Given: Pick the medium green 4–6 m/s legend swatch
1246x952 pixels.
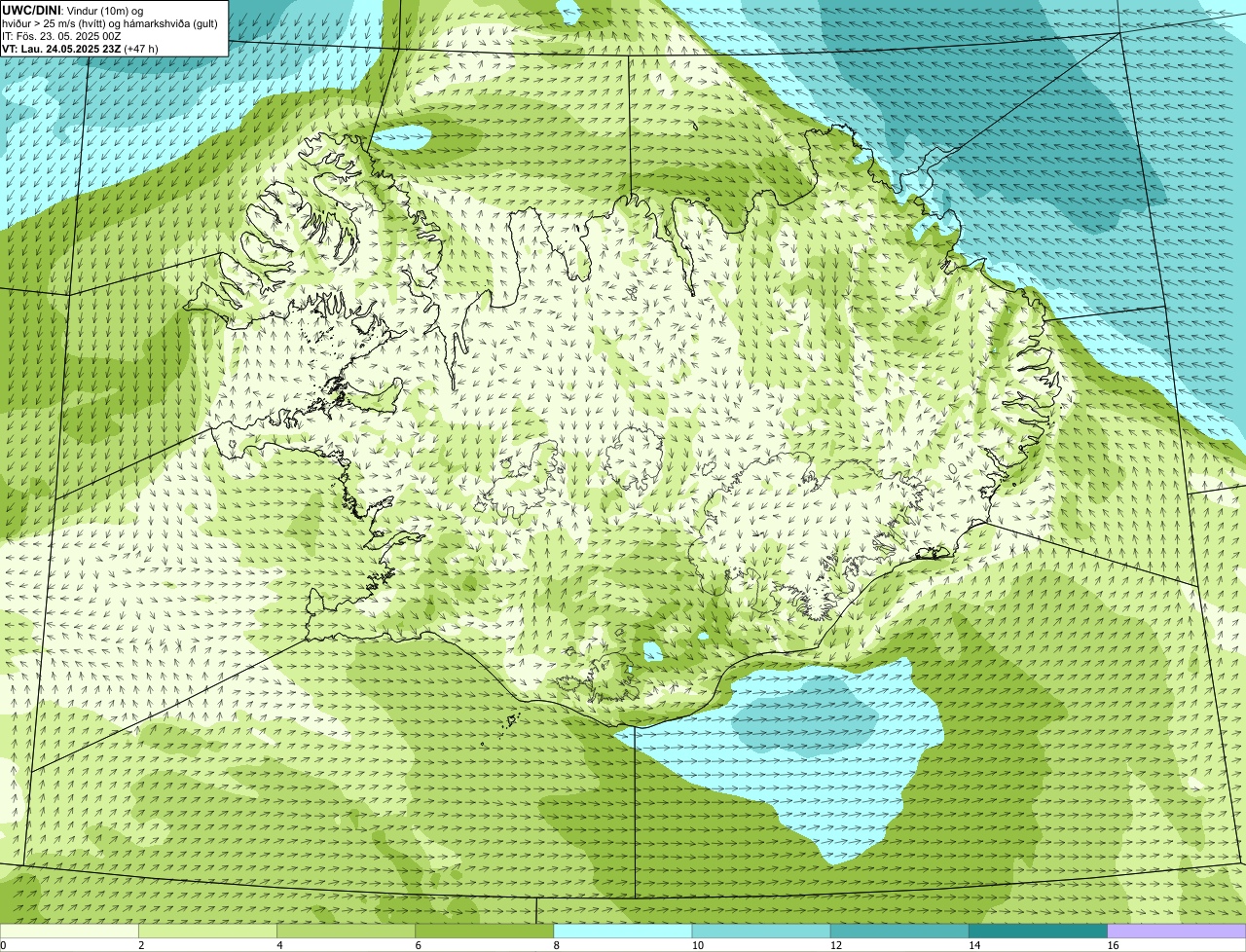Looking at the screenshot, I should [346, 932].
